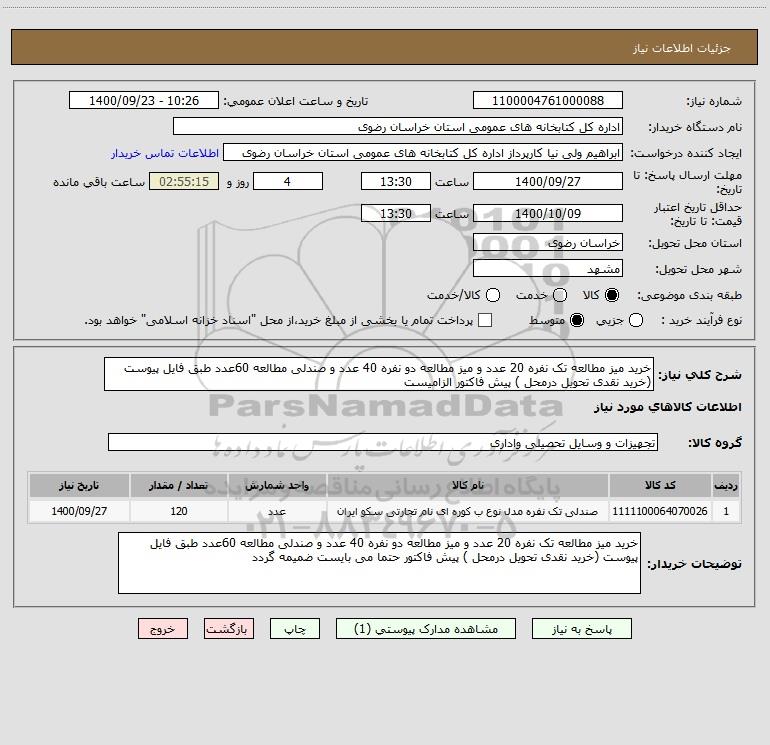Click the response deadline time 13:30 field
The width and height of the screenshot is (770, 745).
396,181
